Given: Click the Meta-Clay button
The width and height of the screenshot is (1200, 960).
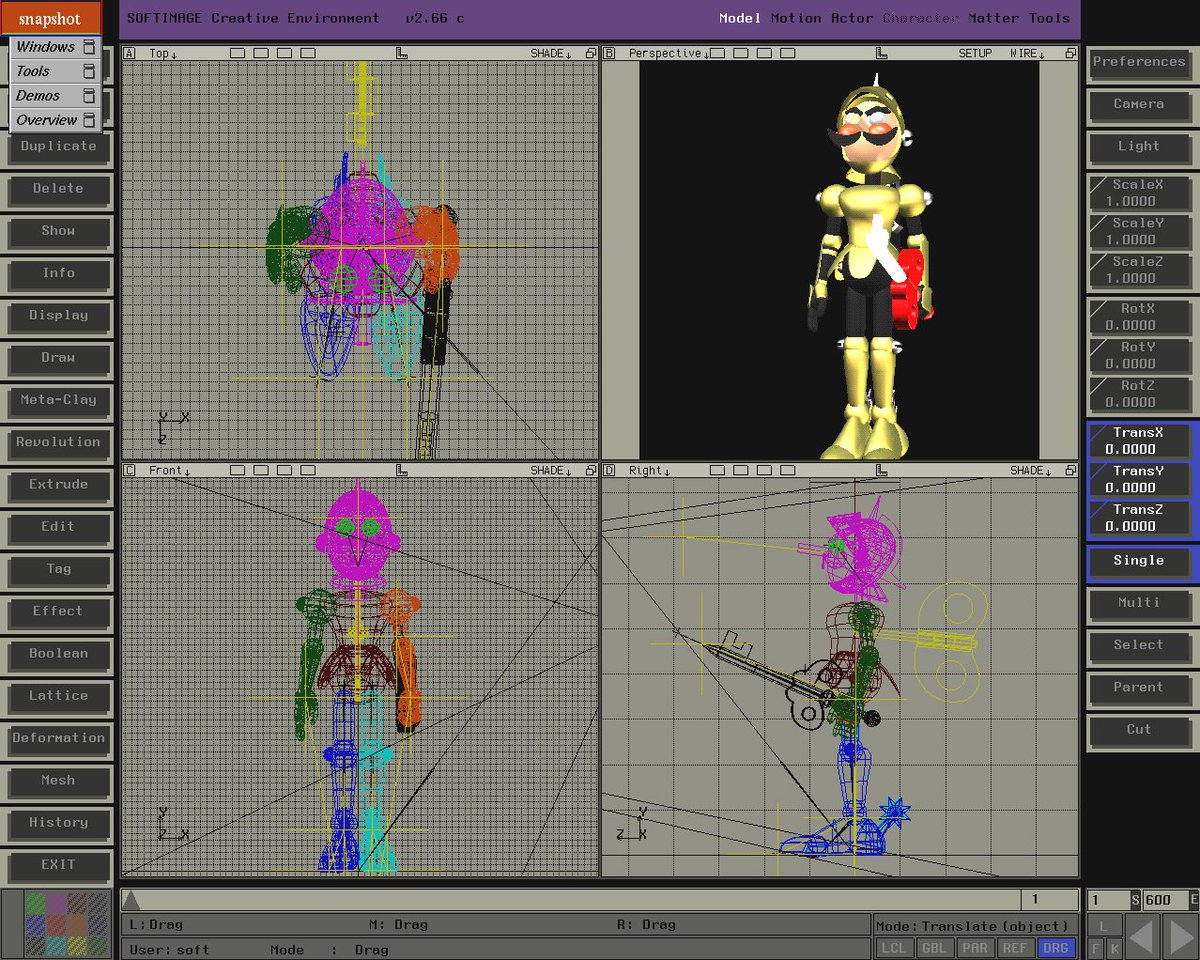Looking at the screenshot, I should pyautogui.click(x=58, y=400).
